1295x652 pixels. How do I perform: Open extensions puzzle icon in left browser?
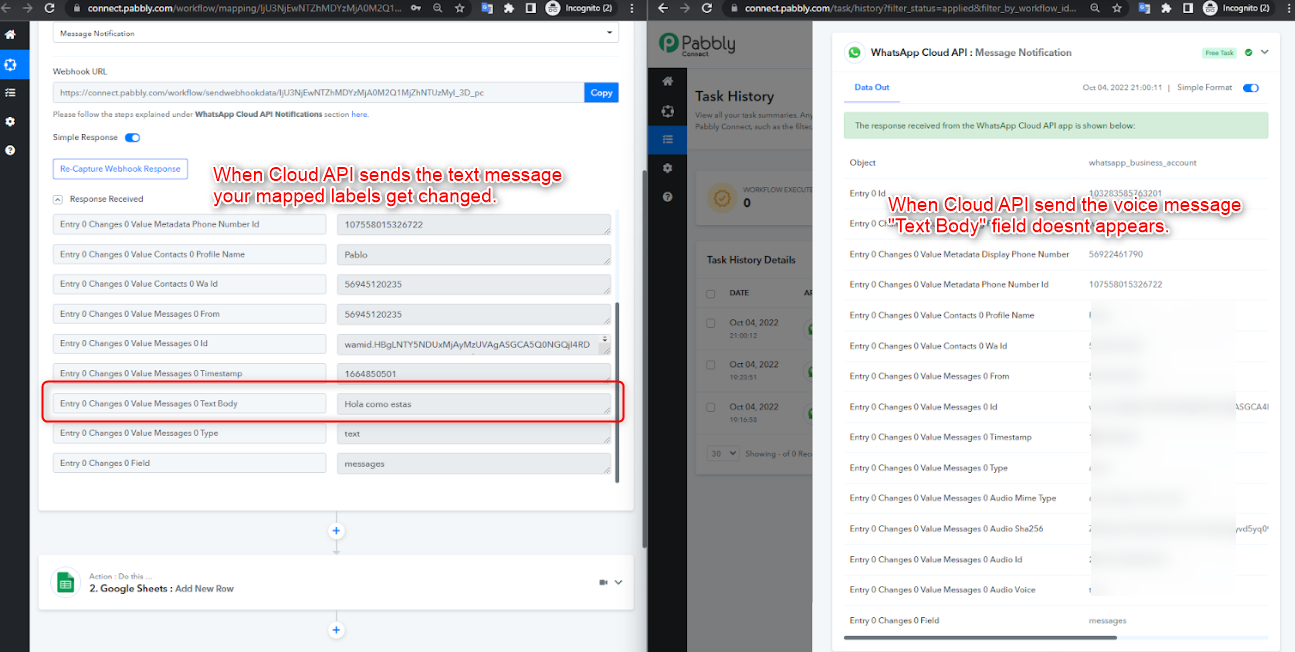pyautogui.click(x=509, y=8)
